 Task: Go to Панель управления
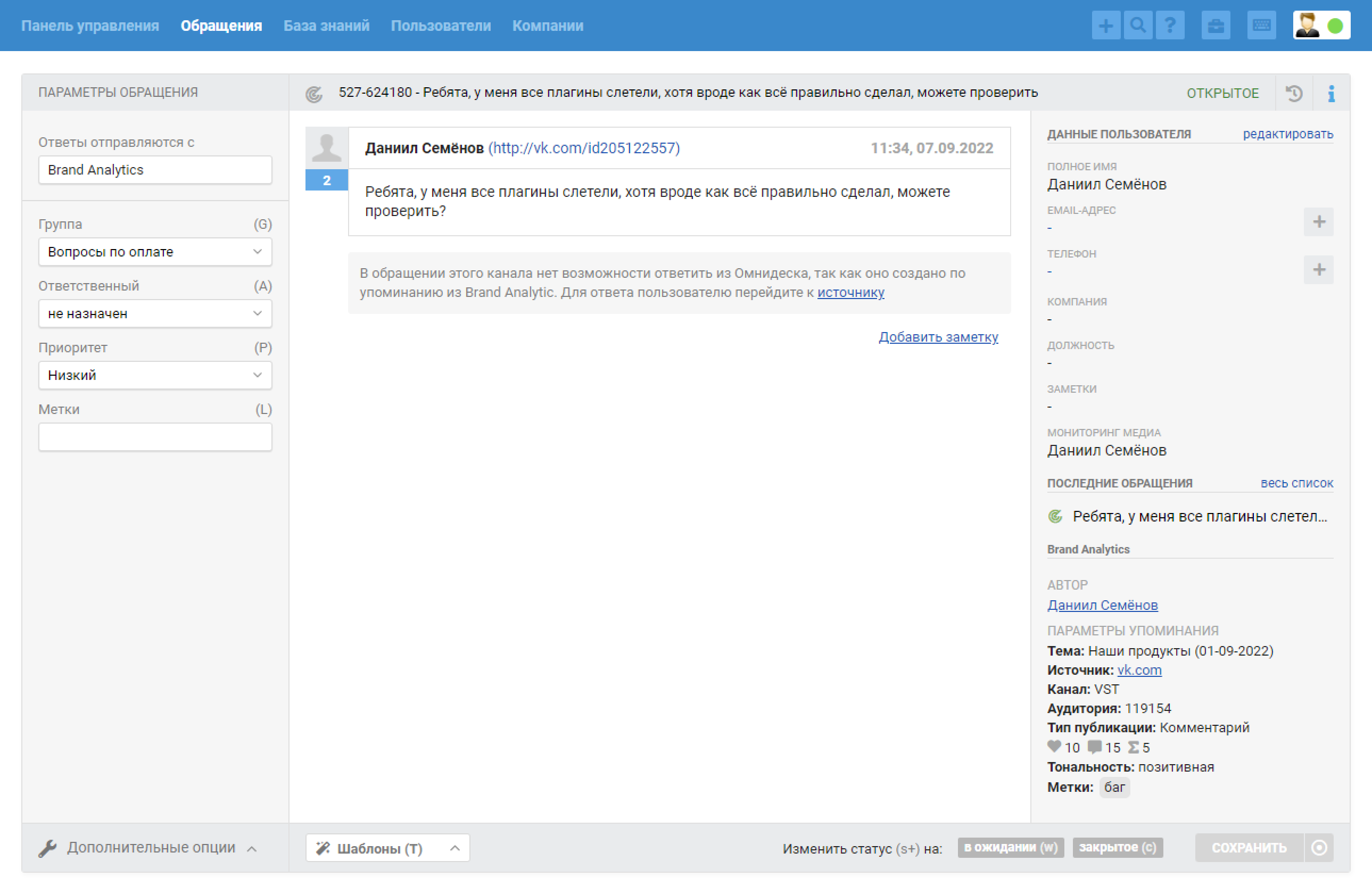90,26
